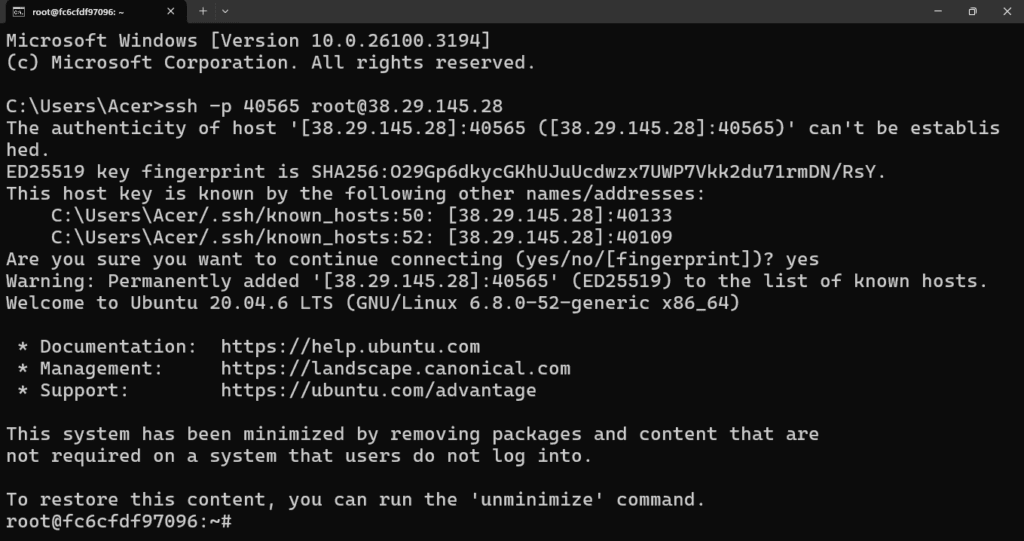Close the root@fc6cfdf97096 tab
The width and height of the screenshot is (1024, 541).
(x=171, y=12)
